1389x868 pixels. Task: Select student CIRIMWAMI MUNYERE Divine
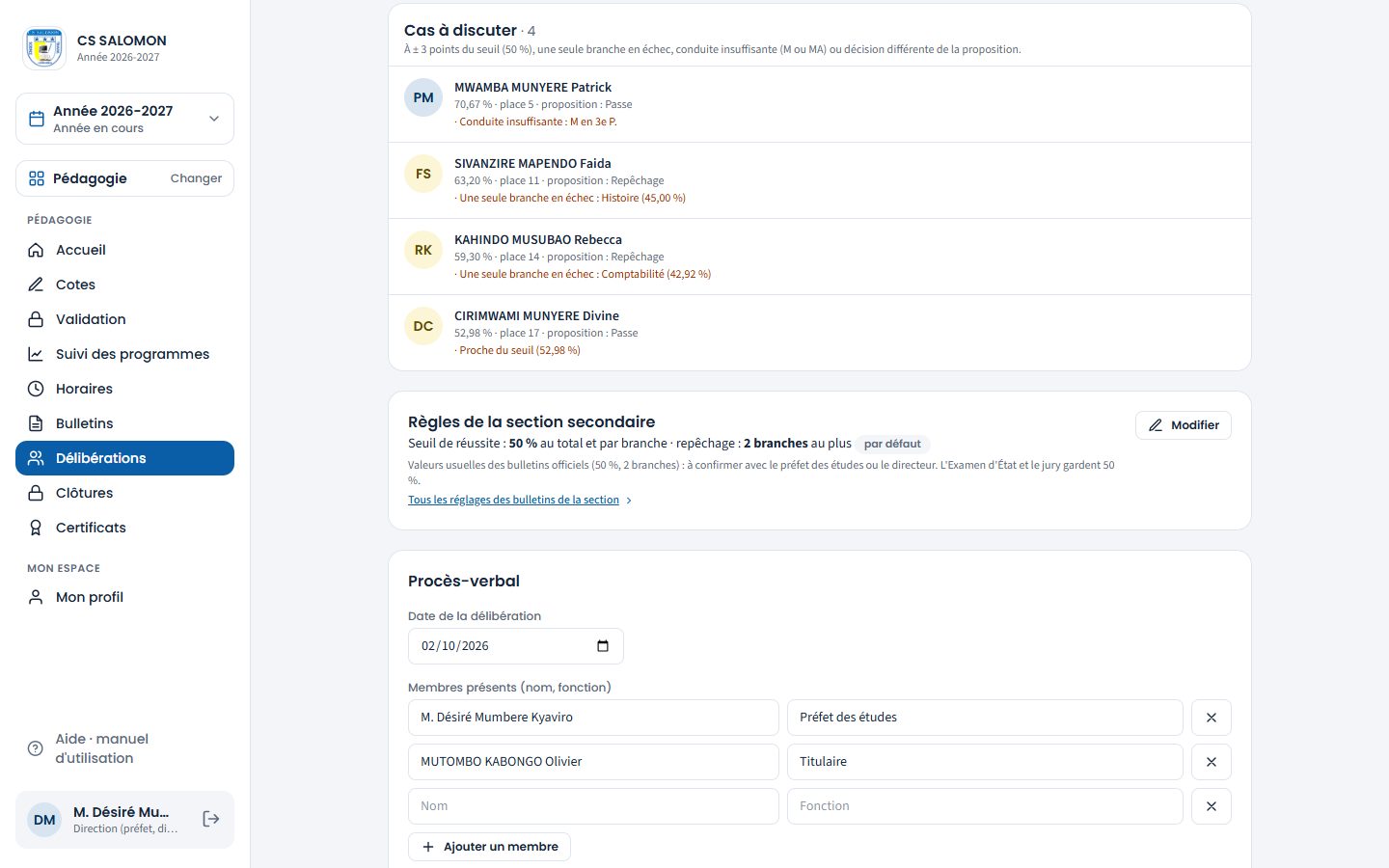820,333
